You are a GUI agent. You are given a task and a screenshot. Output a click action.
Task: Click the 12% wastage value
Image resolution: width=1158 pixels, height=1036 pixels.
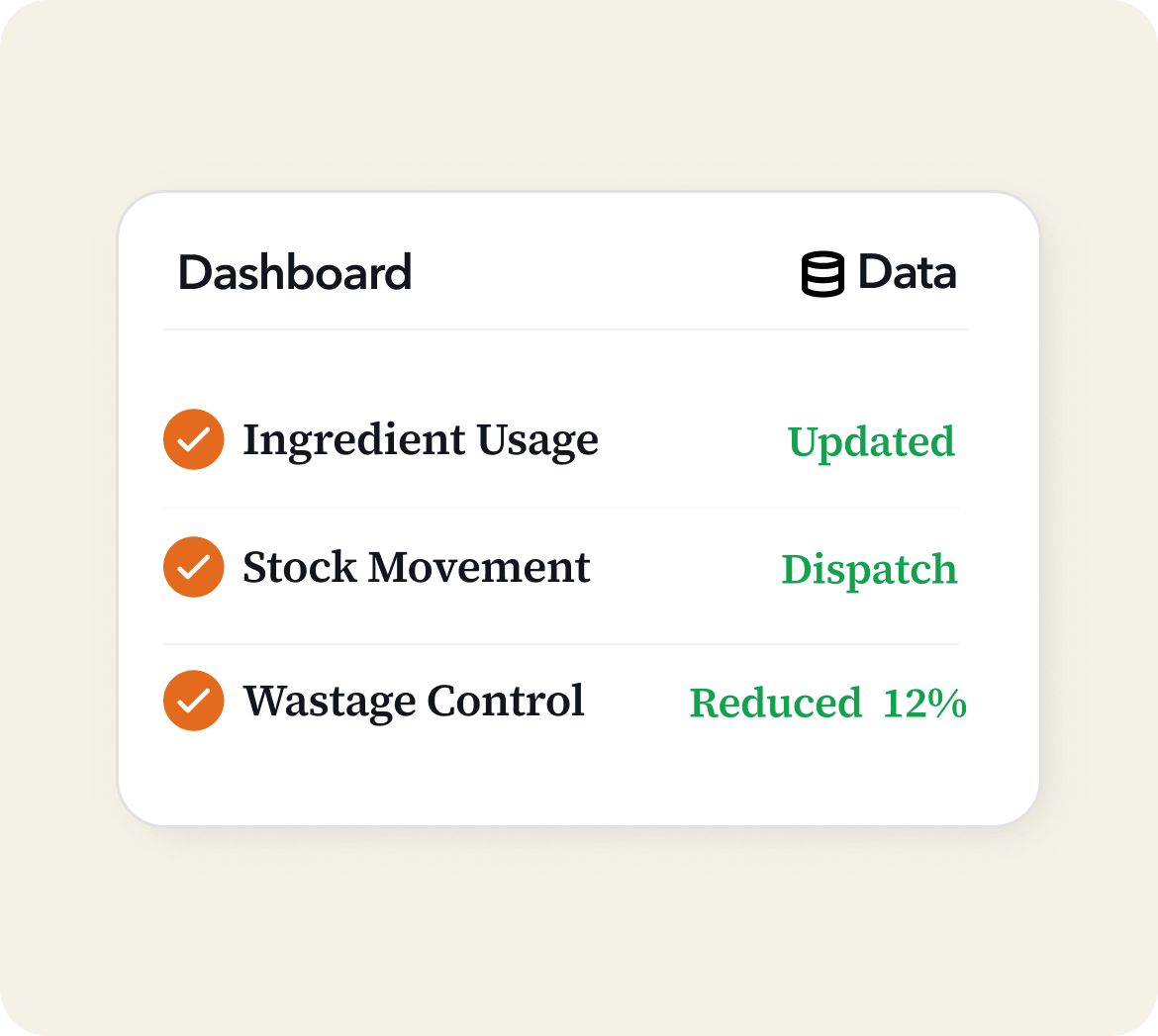click(924, 704)
